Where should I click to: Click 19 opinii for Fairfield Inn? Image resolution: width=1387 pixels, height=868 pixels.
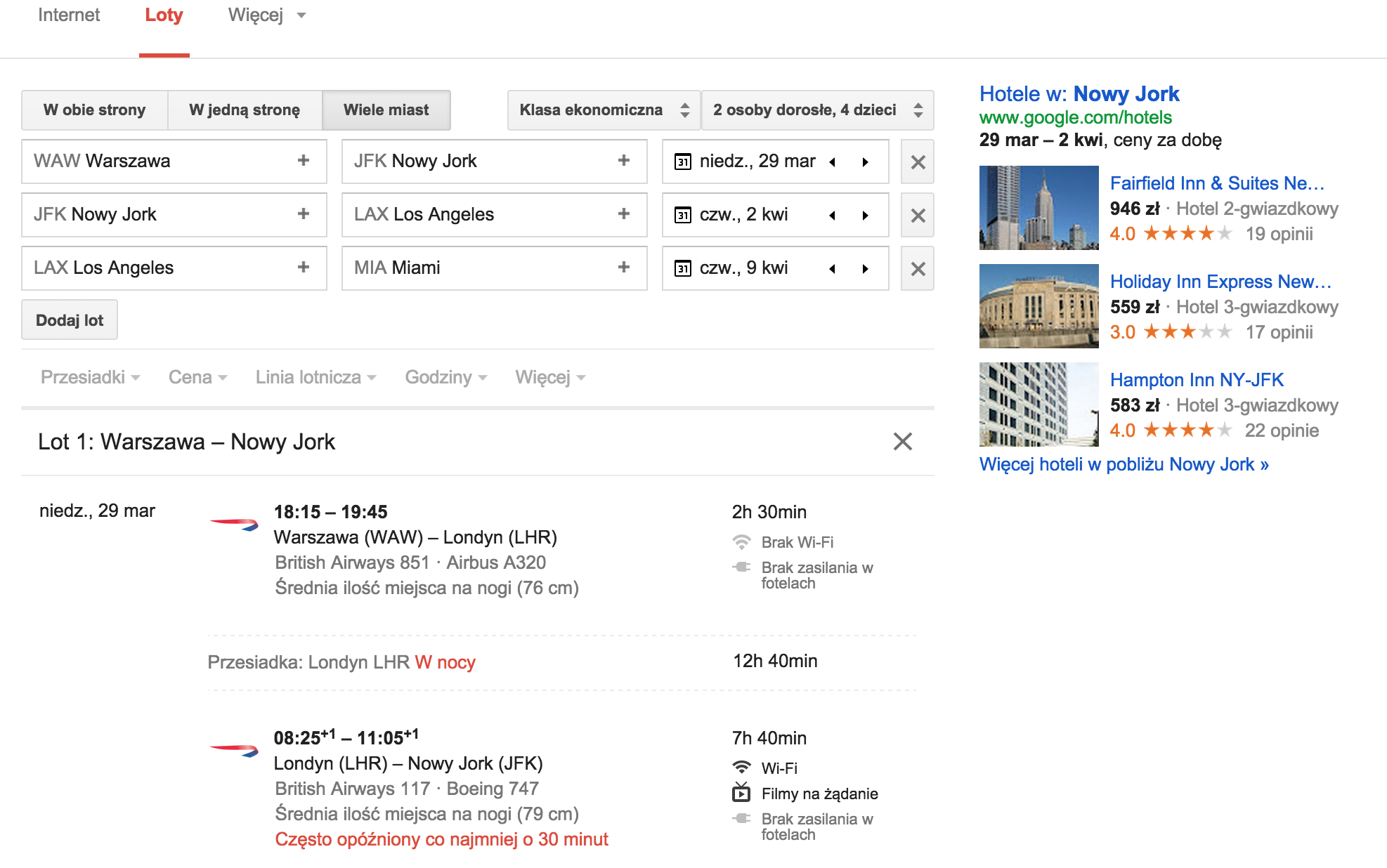pos(1279,234)
